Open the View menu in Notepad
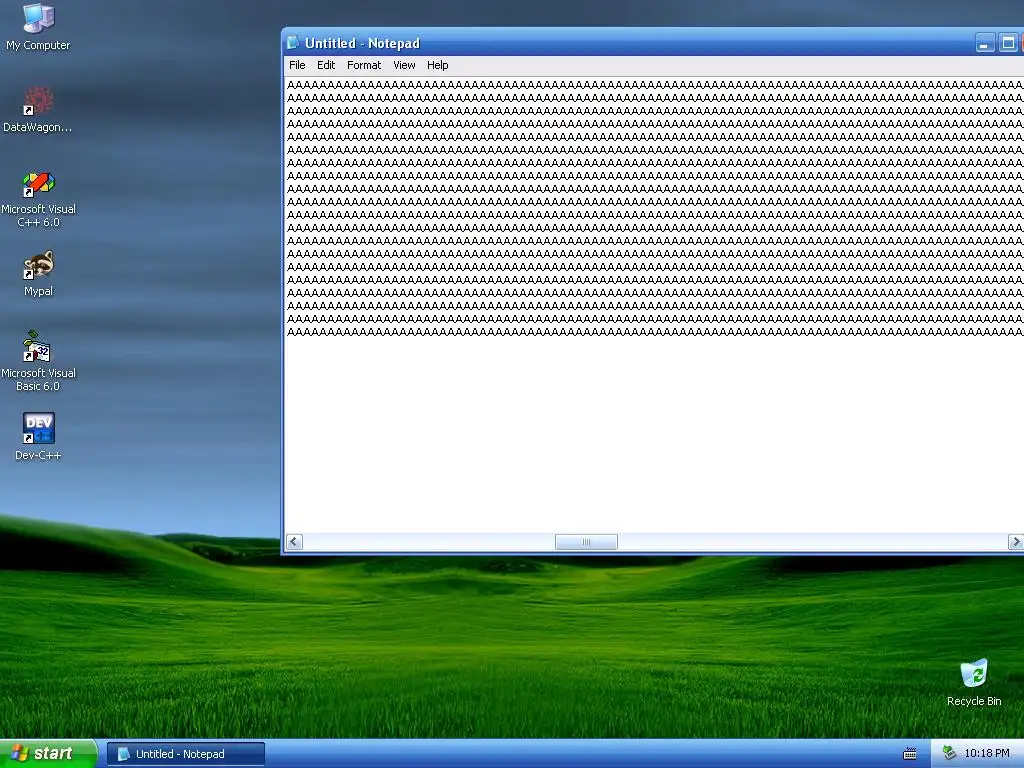1024x768 pixels. (x=404, y=65)
